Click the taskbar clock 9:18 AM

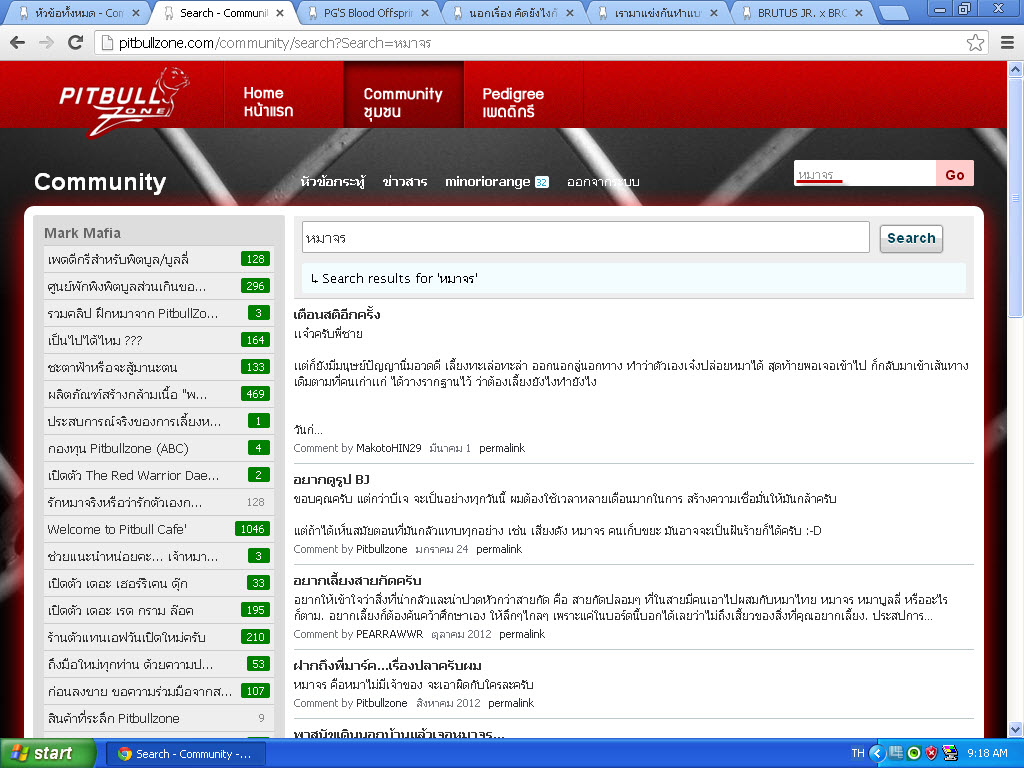click(x=987, y=754)
